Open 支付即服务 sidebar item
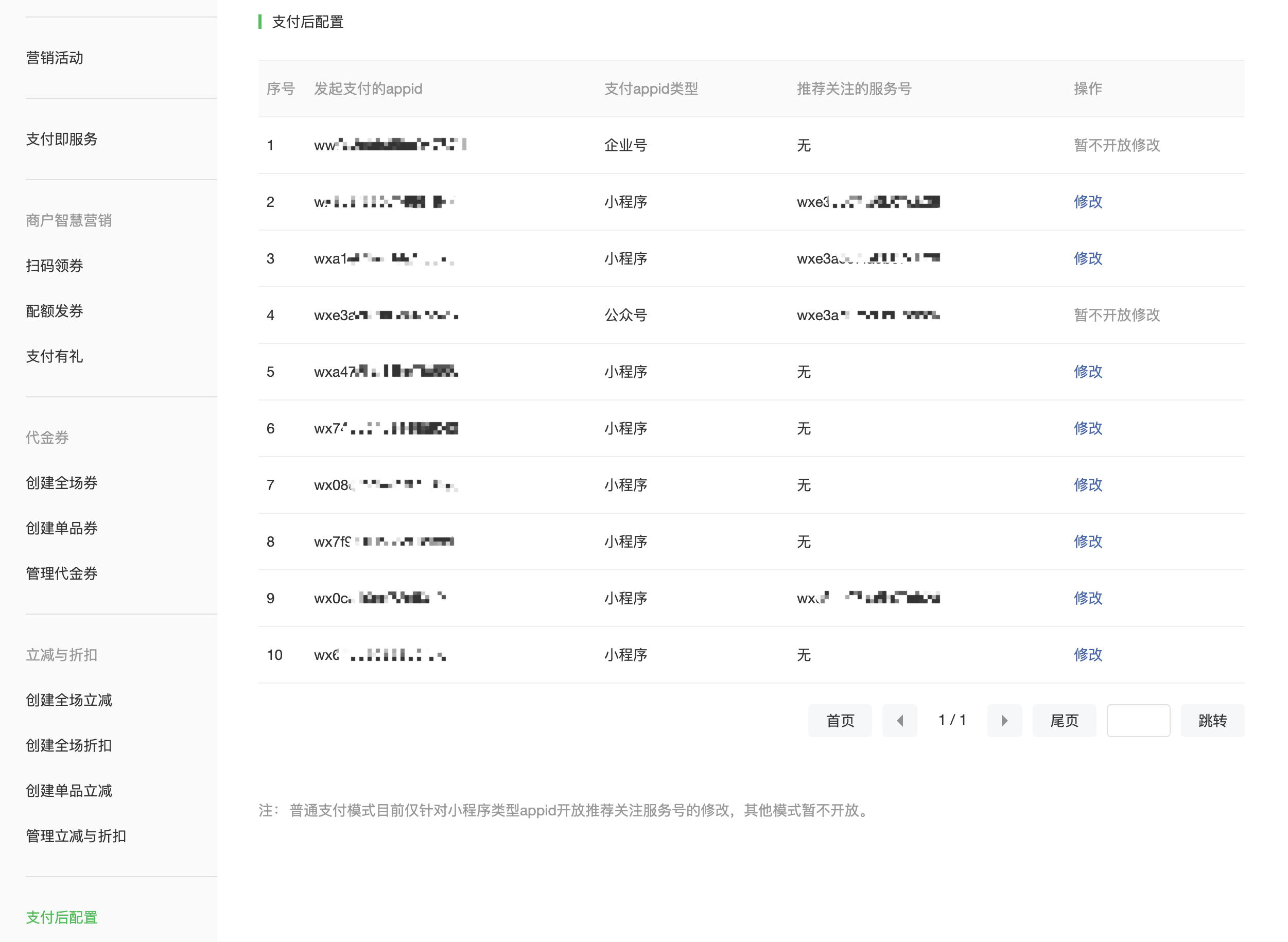 62,139
